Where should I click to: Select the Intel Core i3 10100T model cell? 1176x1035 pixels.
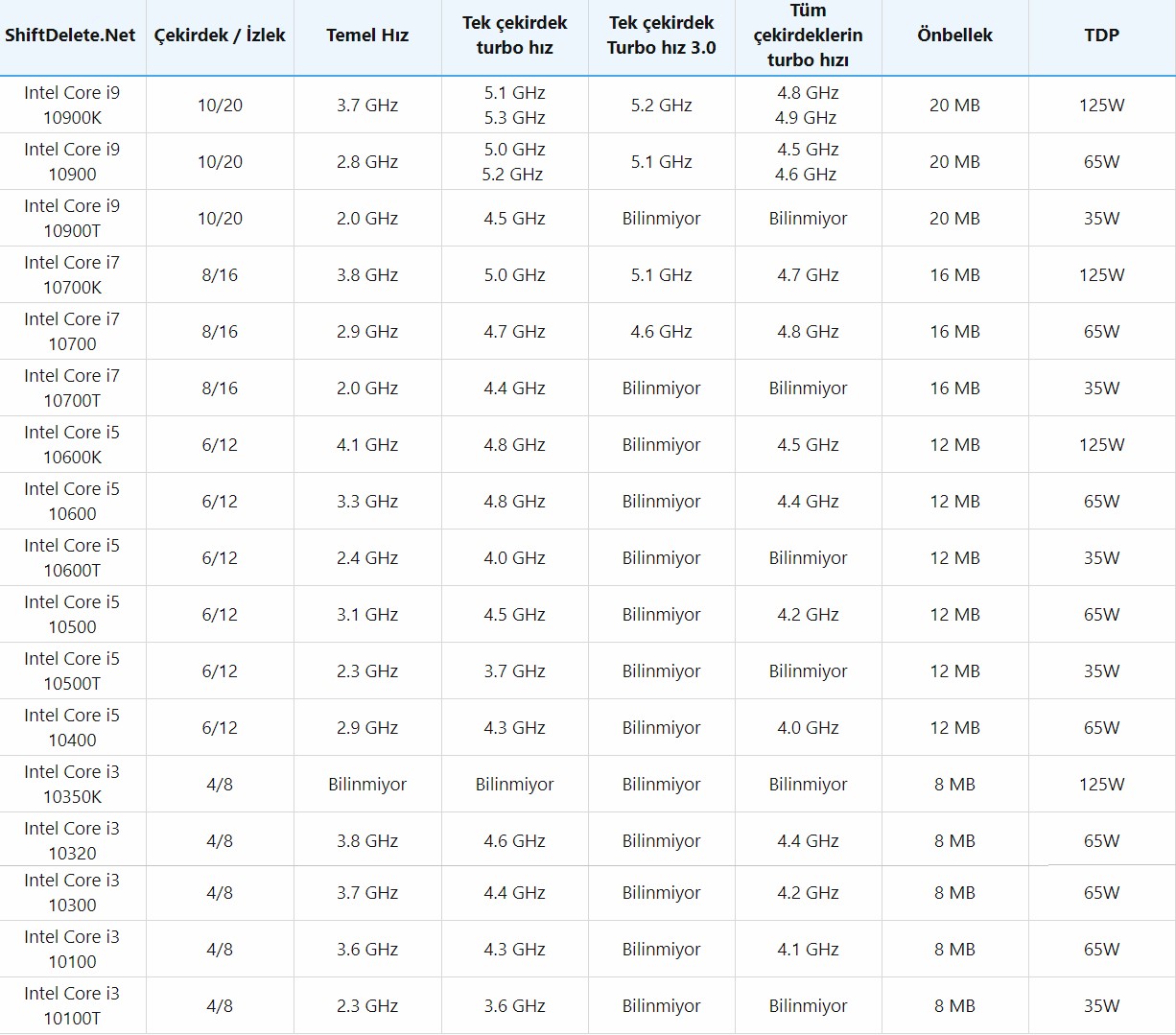(72, 1006)
